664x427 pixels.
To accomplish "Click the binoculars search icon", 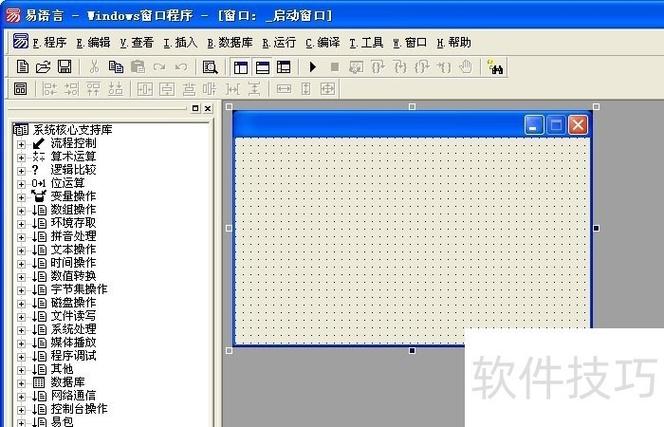I will tap(495, 67).
